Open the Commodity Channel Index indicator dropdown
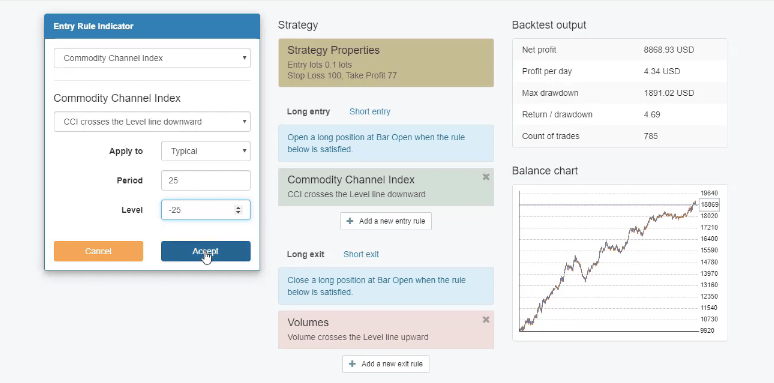This screenshot has width=774, height=383. pyautogui.click(x=152, y=58)
